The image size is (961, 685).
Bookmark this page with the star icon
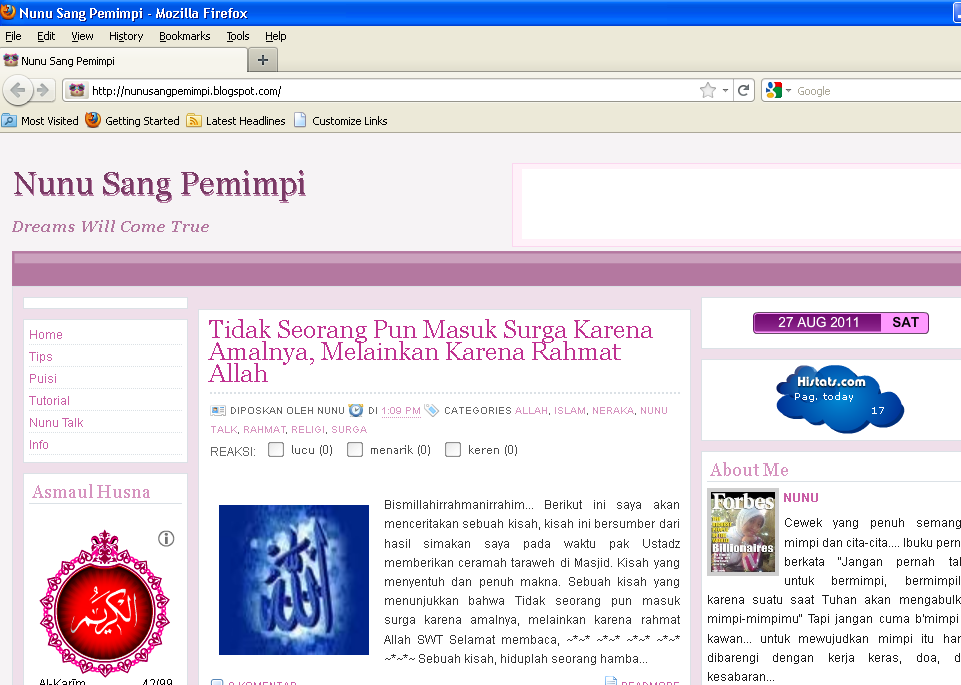click(708, 91)
